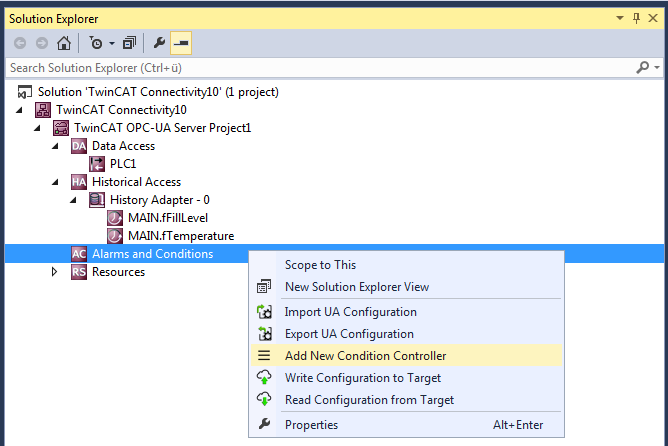Screen dimensions: 668x446
Task: Choose Add New Condition Controller
Action: point(406,355)
